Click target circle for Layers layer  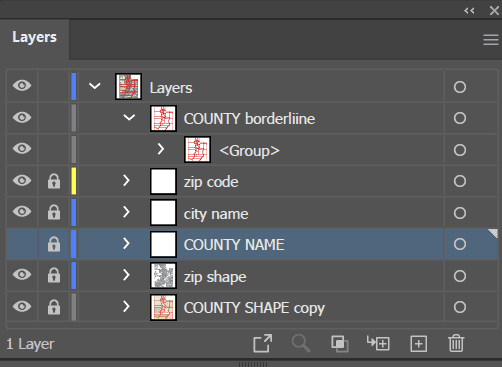click(x=460, y=87)
